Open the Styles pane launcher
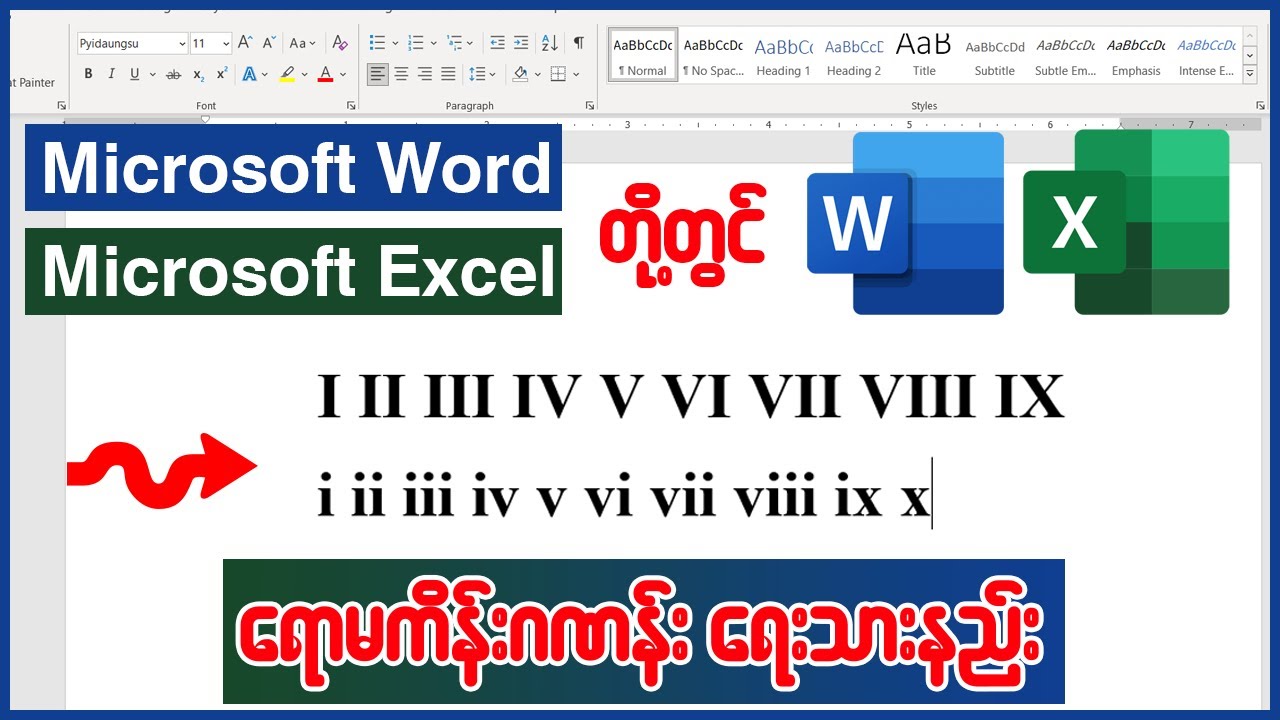Viewport: 1280px width, 720px height. coord(1260,105)
